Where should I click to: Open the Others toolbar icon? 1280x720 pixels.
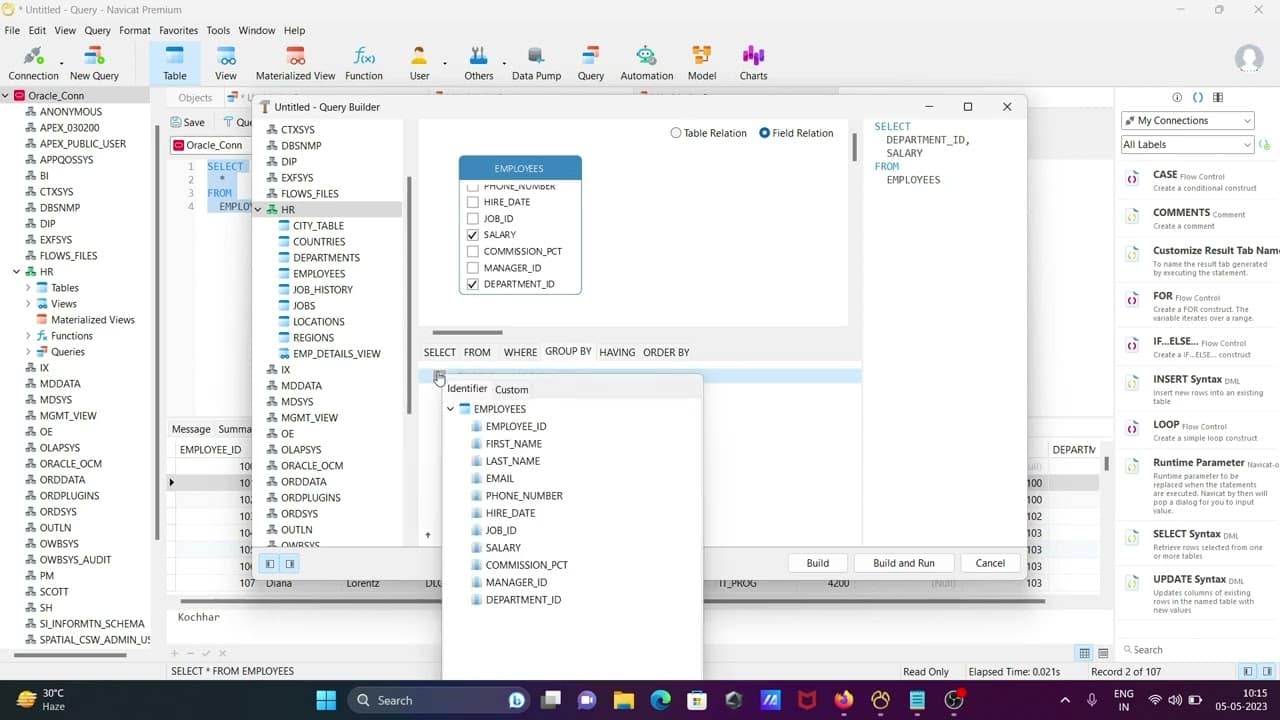479,63
